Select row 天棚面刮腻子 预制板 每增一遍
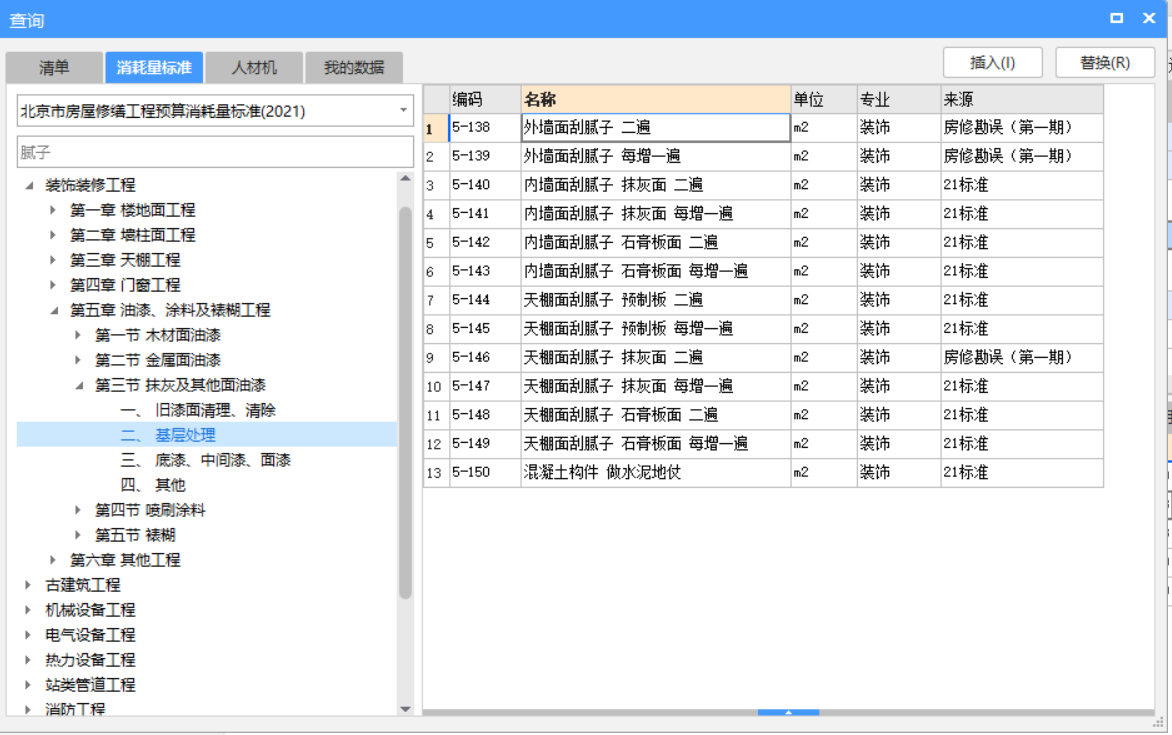The image size is (1172, 735). click(x=763, y=329)
